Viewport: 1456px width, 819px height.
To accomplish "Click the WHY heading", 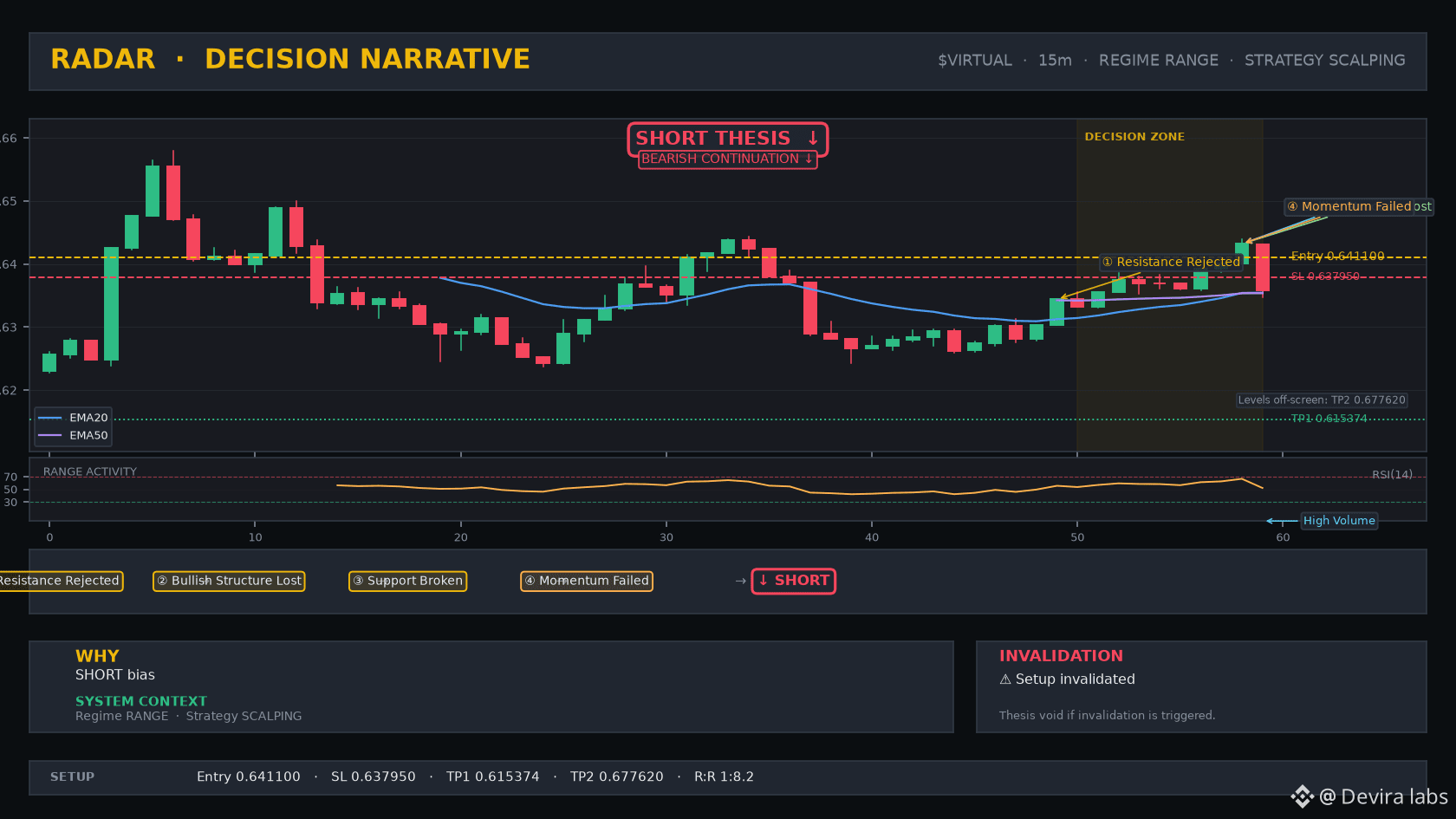I will coord(97,656).
